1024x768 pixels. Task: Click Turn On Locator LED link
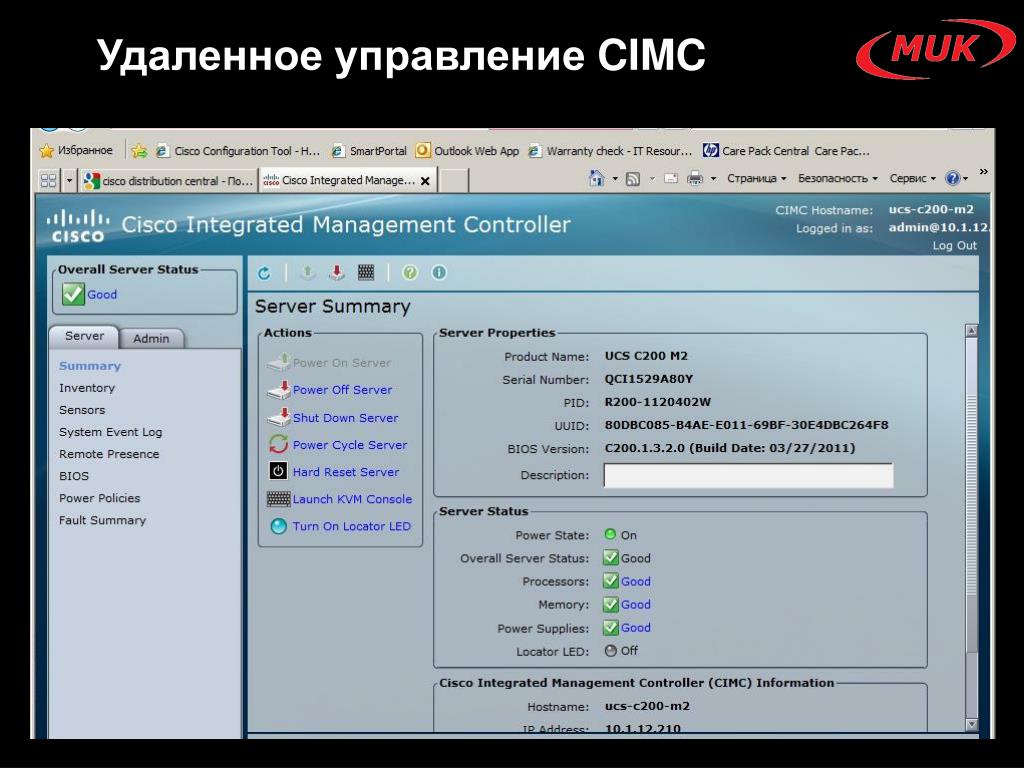pos(351,526)
